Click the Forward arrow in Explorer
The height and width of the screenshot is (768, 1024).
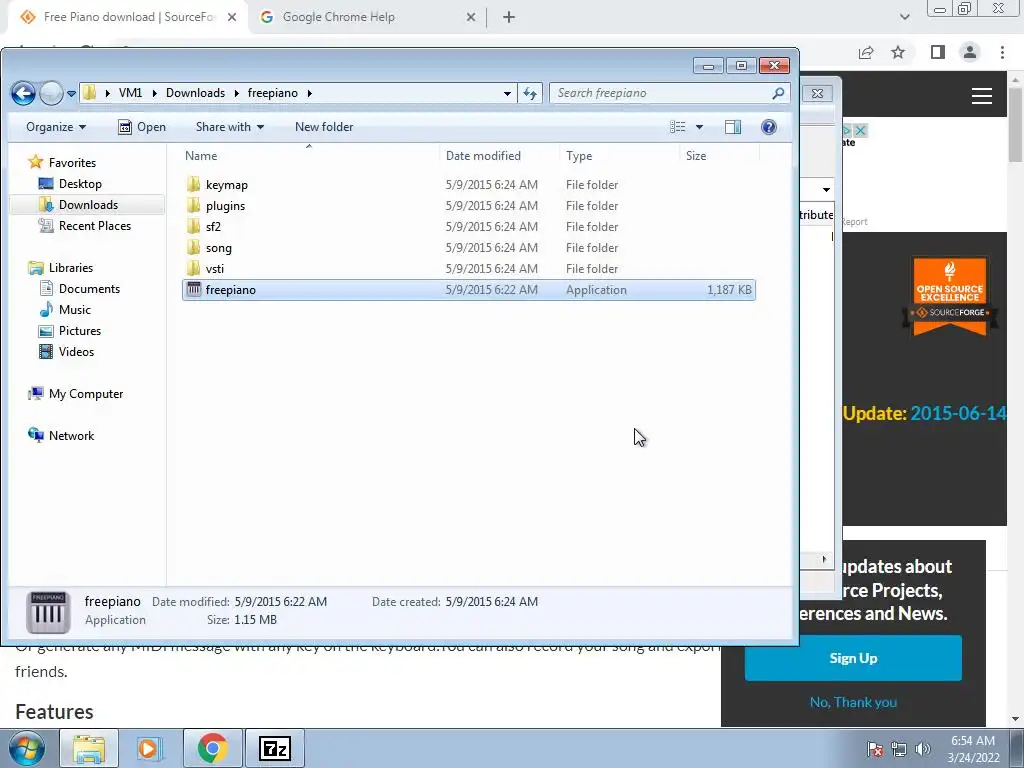click(x=51, y=93)
